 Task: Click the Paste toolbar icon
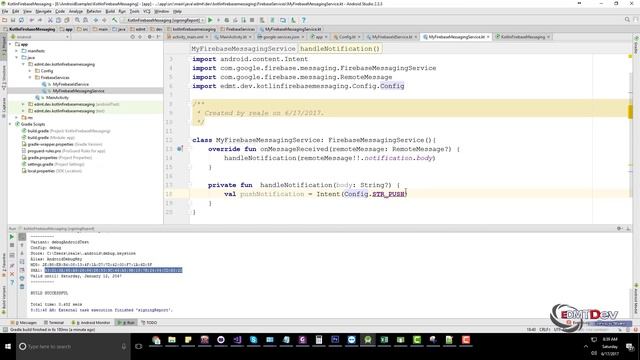(67, 20)
